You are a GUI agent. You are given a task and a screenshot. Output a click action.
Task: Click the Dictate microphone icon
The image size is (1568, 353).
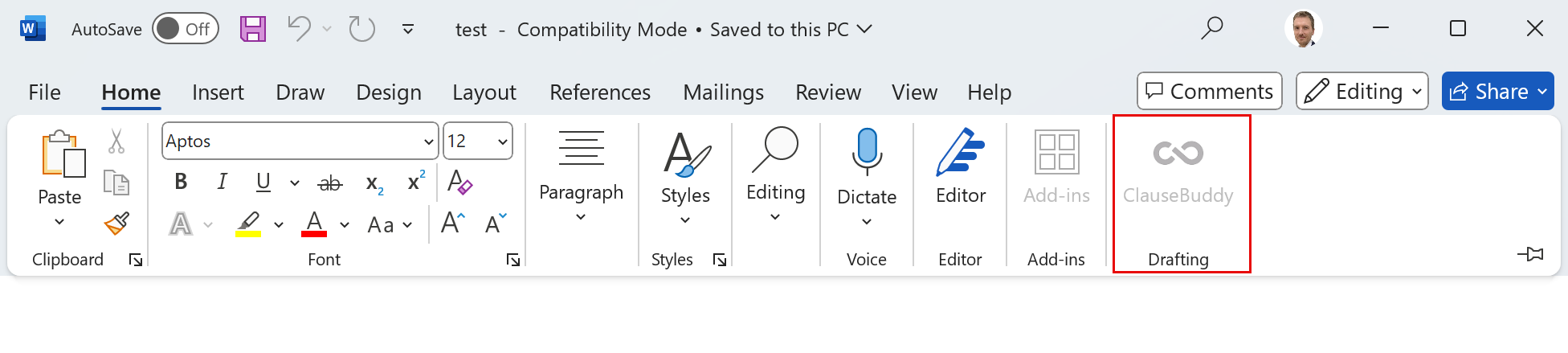pyautogui.click(x=866, y=151)
